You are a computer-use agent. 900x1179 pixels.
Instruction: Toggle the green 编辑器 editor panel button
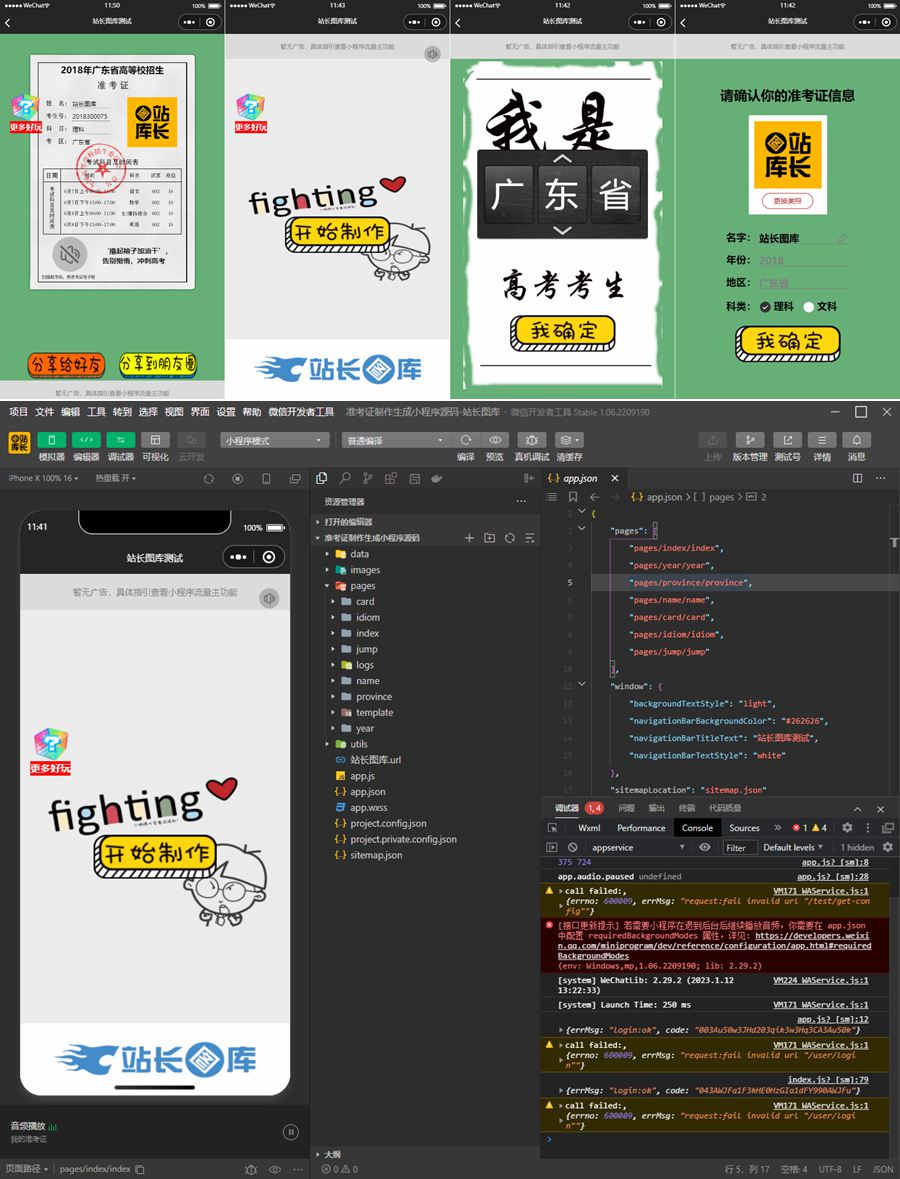(86, 440)
